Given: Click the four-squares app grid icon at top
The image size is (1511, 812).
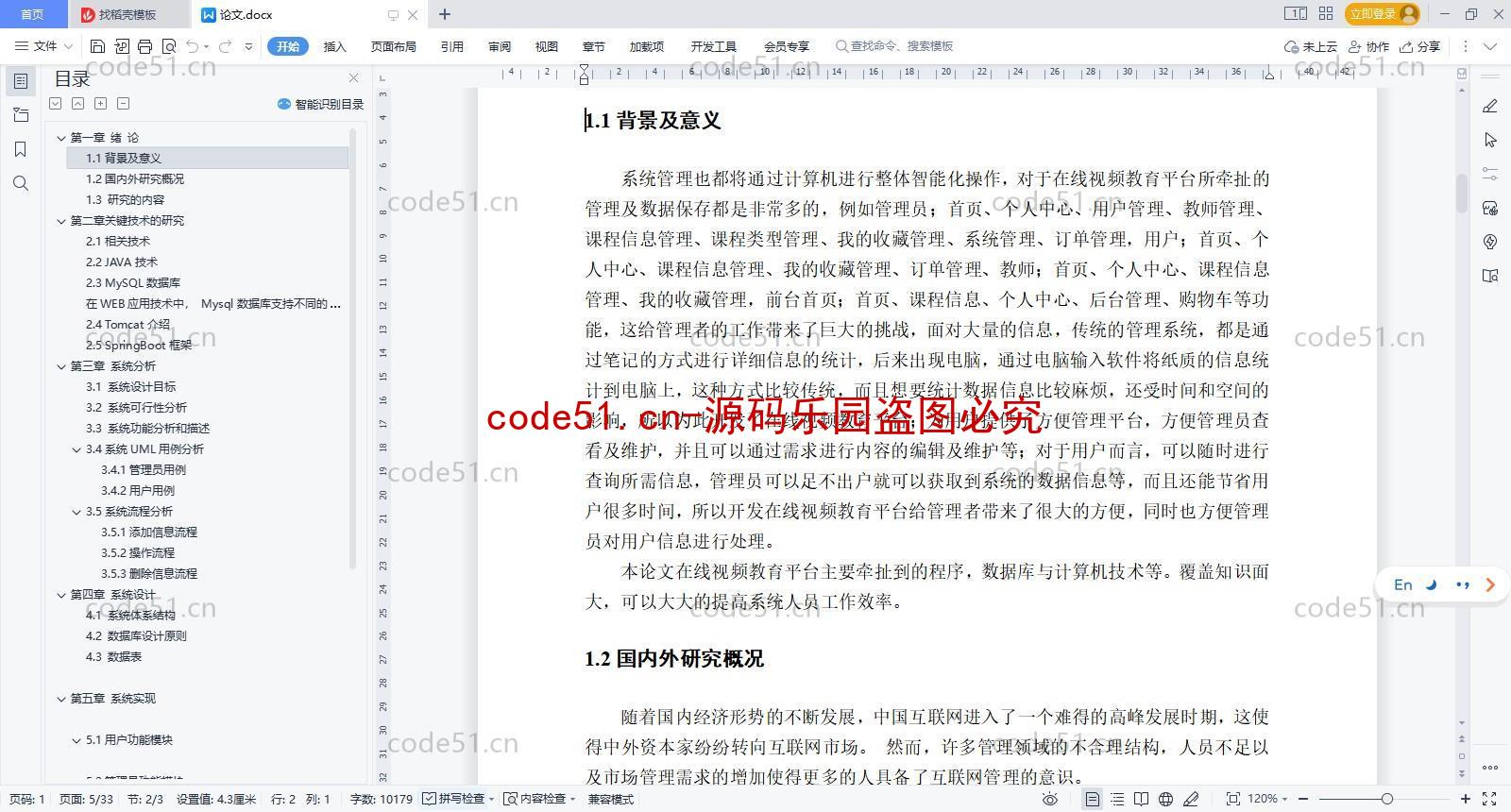Looking at the screenshot, I should point(1326,14).
